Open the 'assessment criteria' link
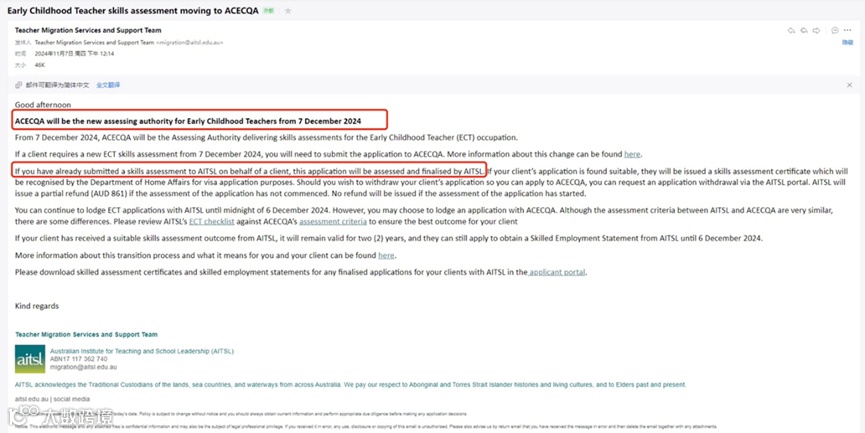 pyautogui.click(x=333, y=221)
